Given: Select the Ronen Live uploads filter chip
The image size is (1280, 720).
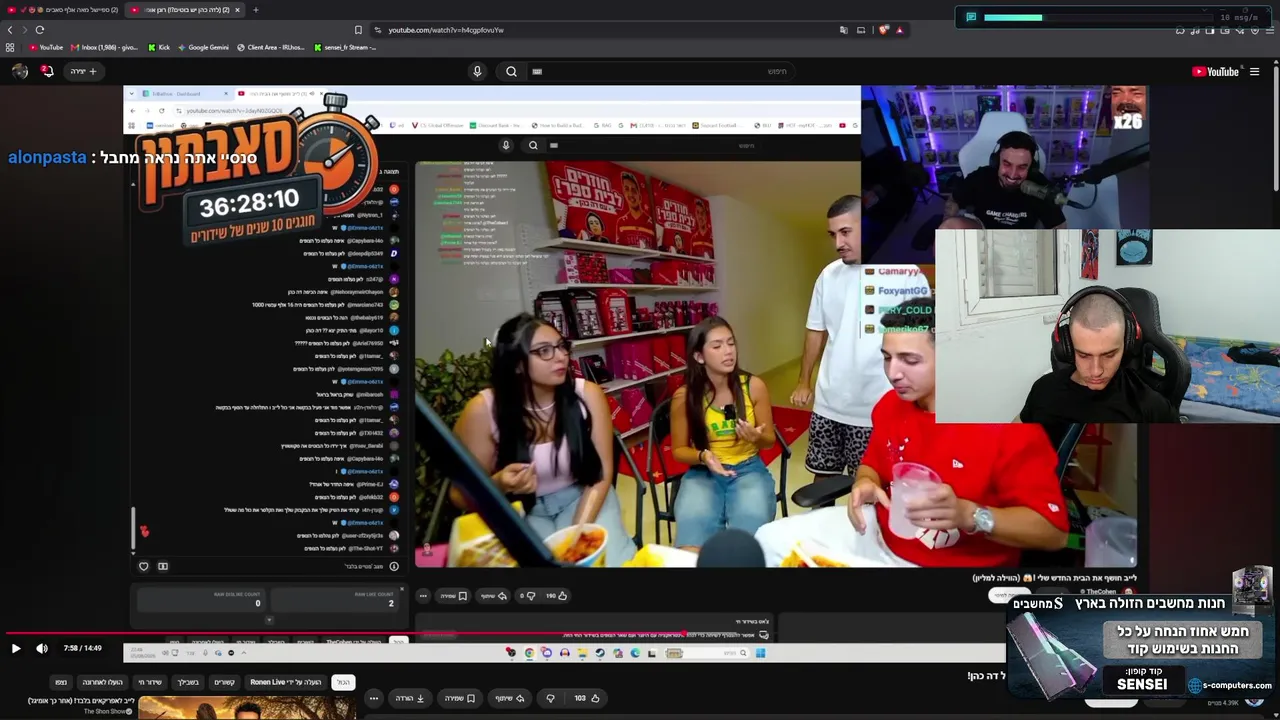Looking at the screenshot, I should [286, 682].
